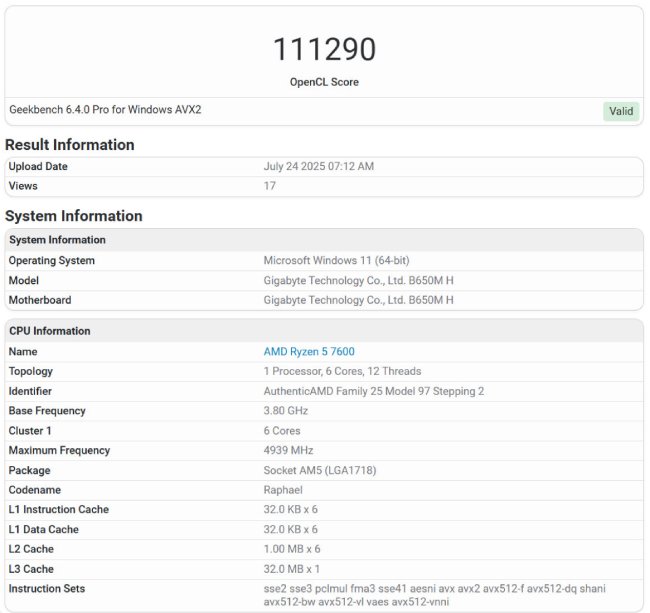This screenshot has width=650, height=613.
Task: Click the Operating System label
Action: click(x=52, y=260)
